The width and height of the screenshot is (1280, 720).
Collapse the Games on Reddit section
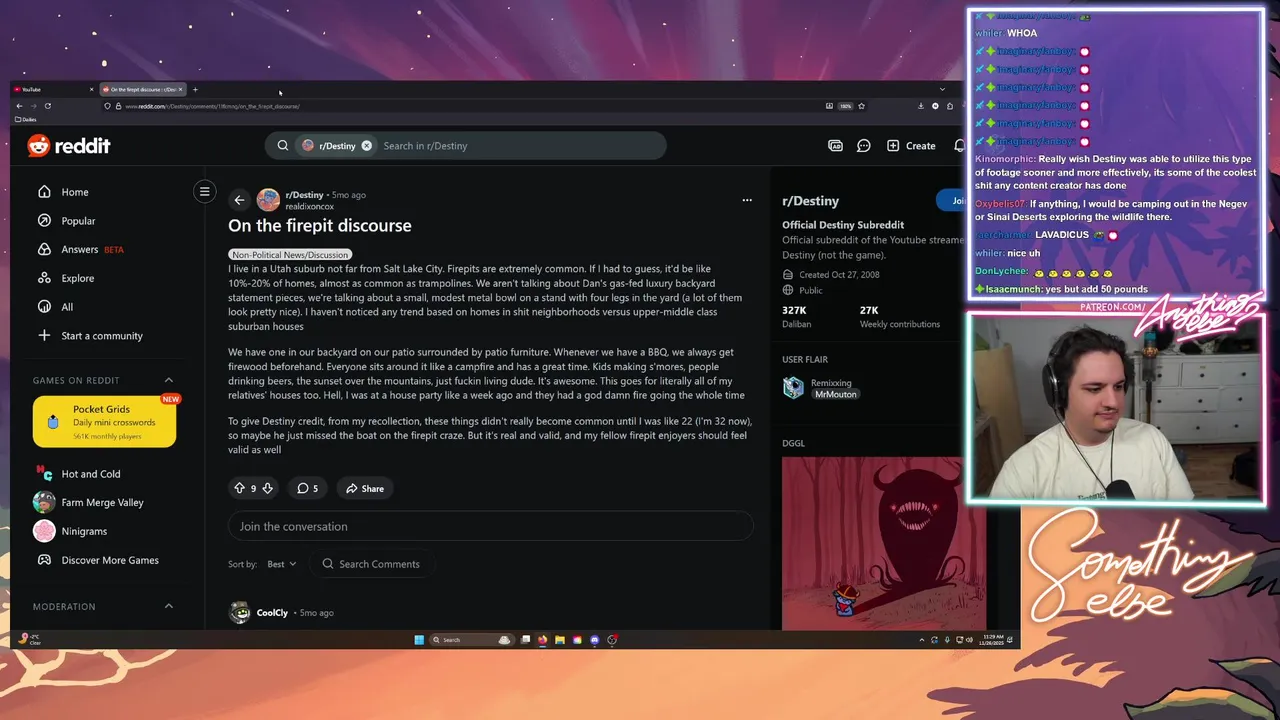[x=168, y=380]
